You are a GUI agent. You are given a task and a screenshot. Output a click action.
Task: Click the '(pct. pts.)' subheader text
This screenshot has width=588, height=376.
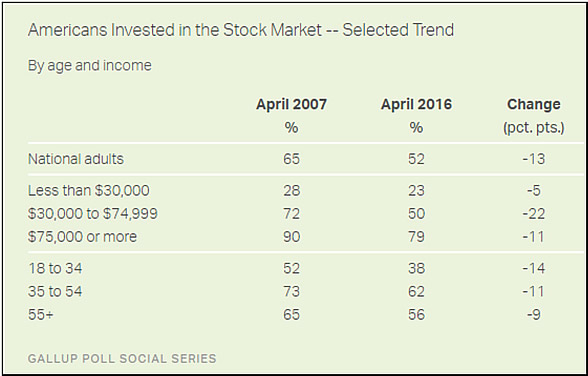pyautogui.click(x=534, y=128)
